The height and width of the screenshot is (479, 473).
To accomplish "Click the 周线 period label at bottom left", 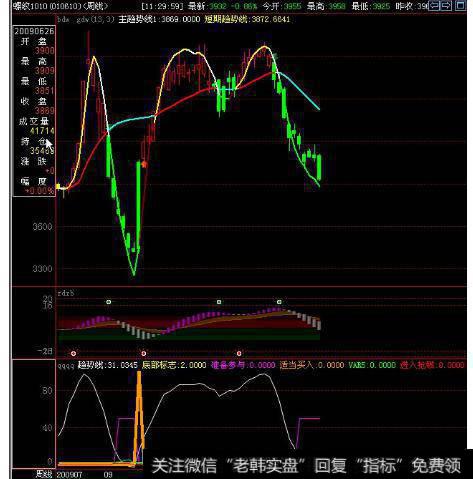I will pos(44,474).
